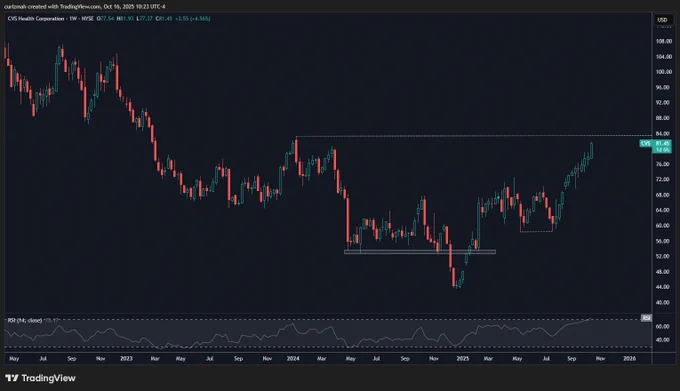680x391 pixels.
Task: Click the CVS Health Corporation symbol title
Action: [x=36, y=19]
